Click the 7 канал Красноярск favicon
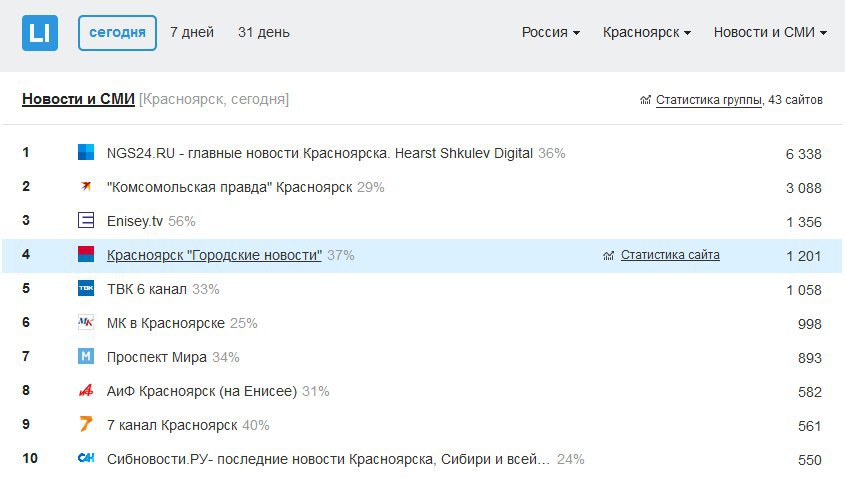845x477 pixels. pos(86,425)
